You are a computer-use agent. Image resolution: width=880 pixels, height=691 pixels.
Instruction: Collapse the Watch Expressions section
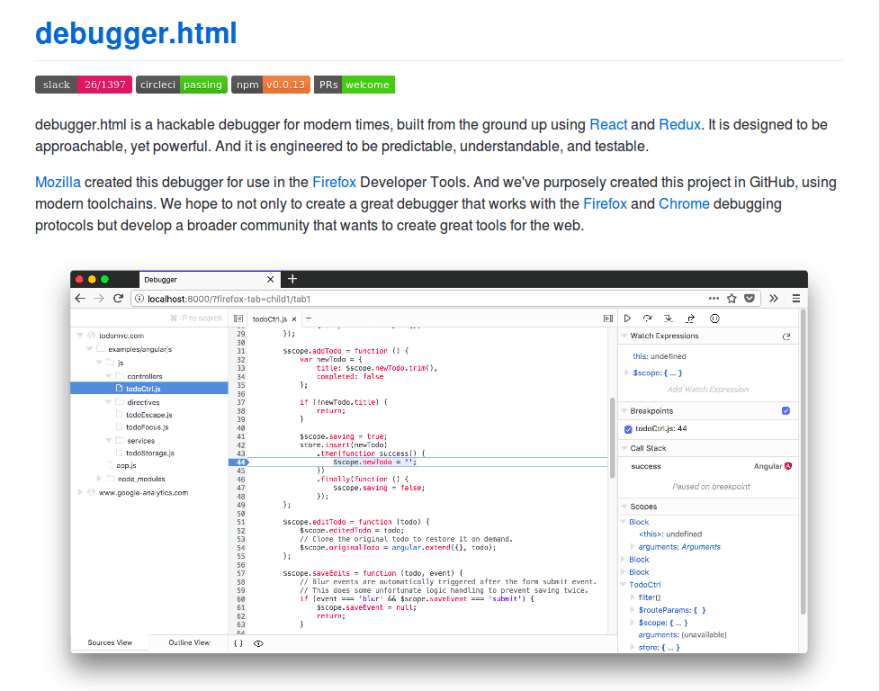[x=624, y=336]
